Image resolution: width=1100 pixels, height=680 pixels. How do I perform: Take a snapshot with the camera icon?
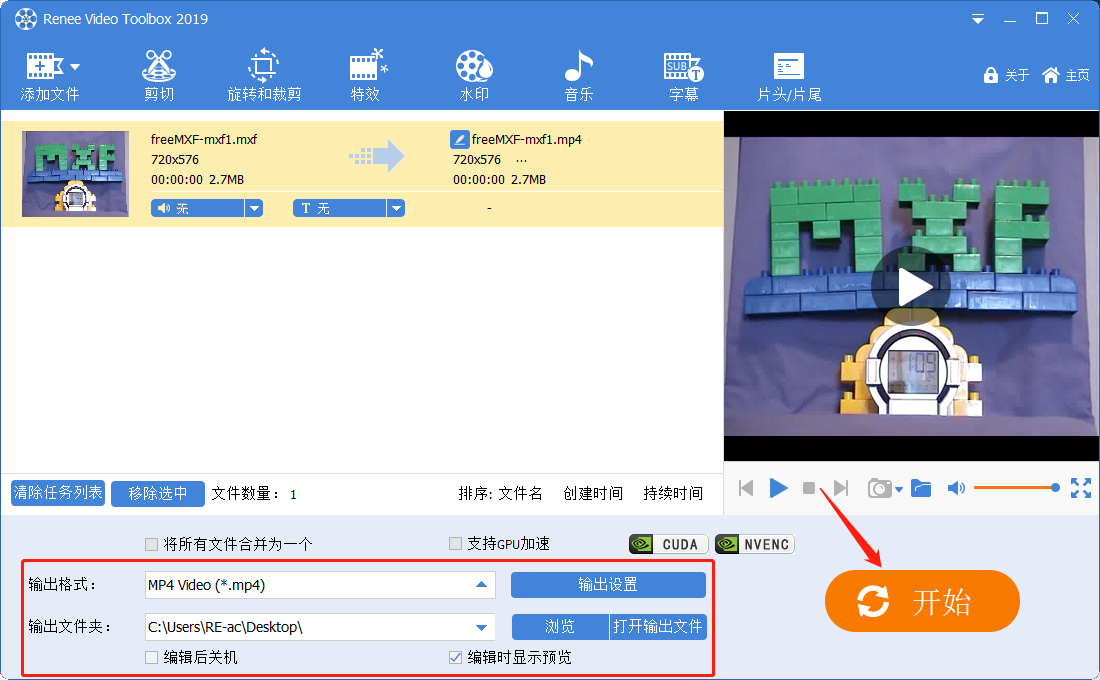pos(880,488)
